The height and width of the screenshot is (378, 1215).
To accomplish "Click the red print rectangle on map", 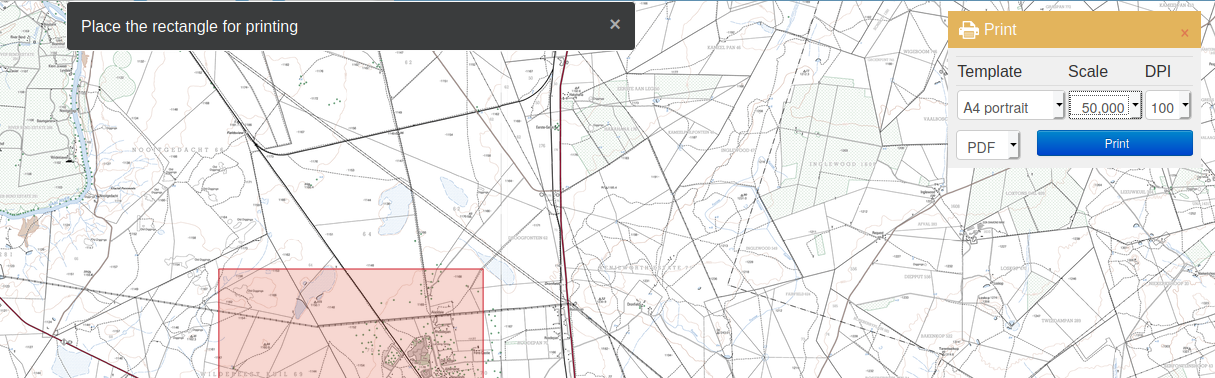I will (351, 323).
